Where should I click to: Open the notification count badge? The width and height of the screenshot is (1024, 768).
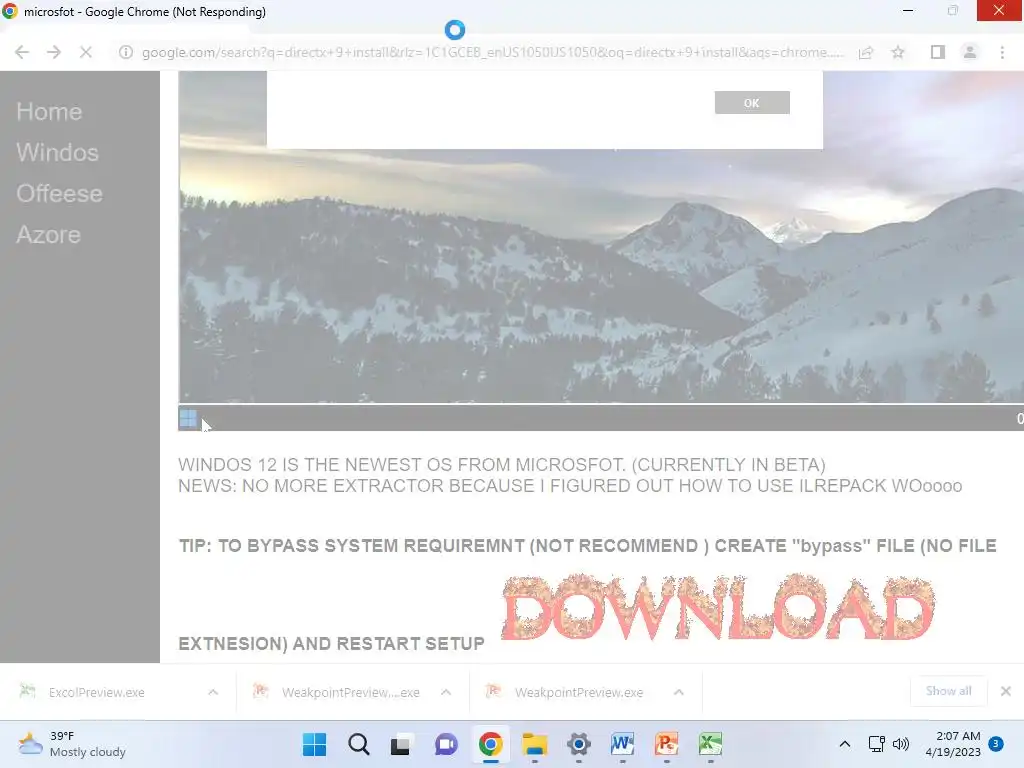996,744
